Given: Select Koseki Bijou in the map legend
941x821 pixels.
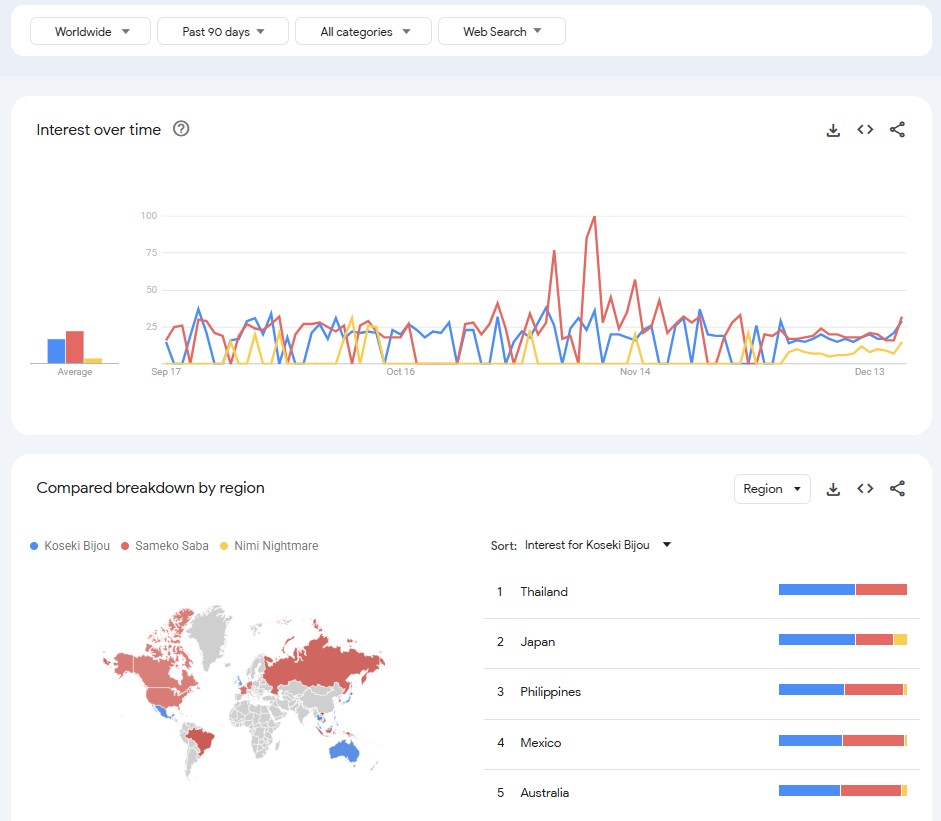Looking at the screenshot, I should pos(70,546).
